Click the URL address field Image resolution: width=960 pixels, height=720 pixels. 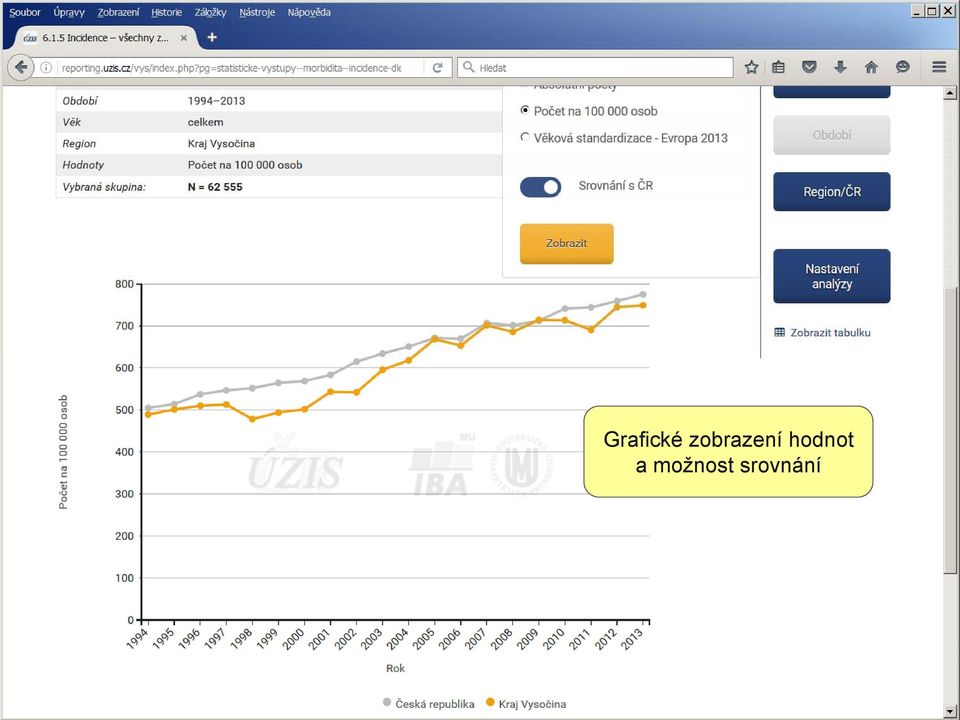click(x=231, y=68)
